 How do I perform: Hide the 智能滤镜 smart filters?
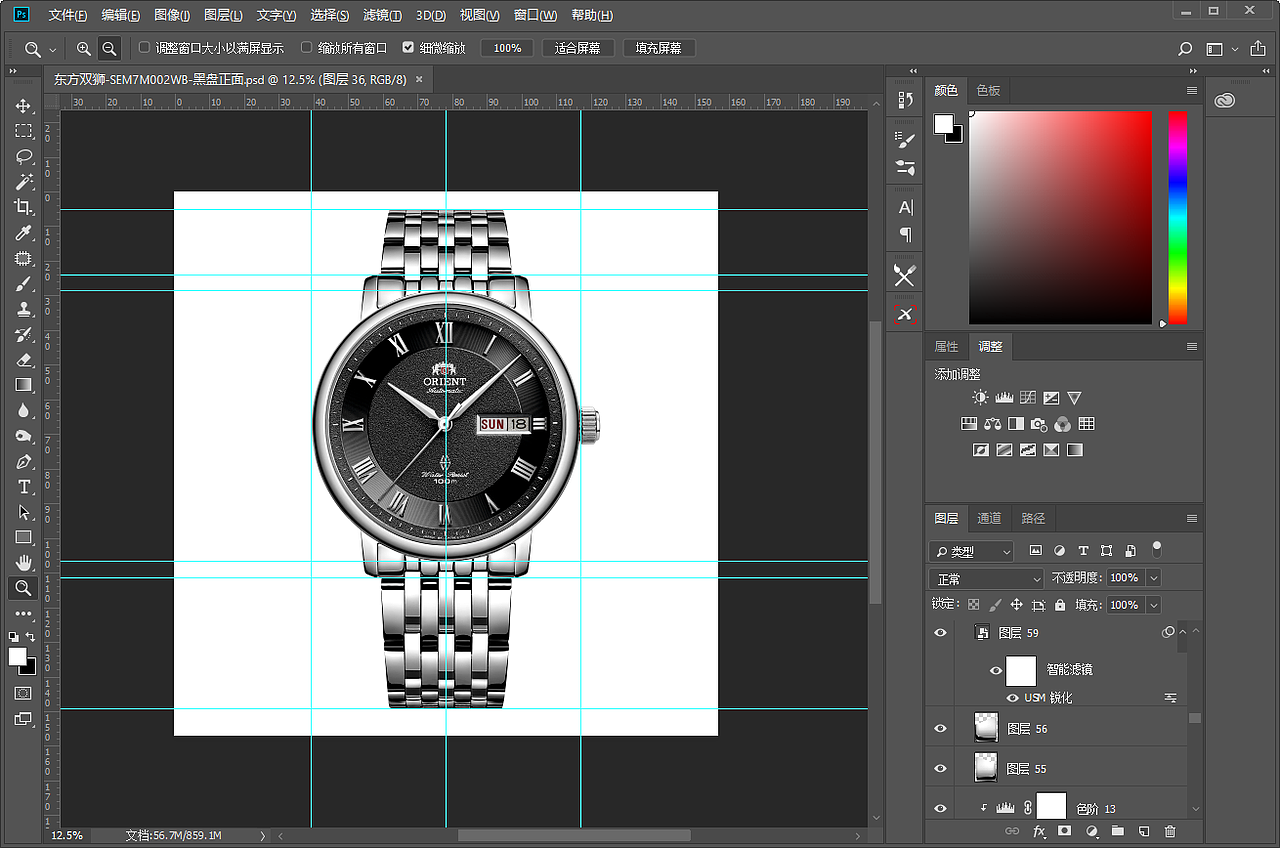tap(996, 670)
